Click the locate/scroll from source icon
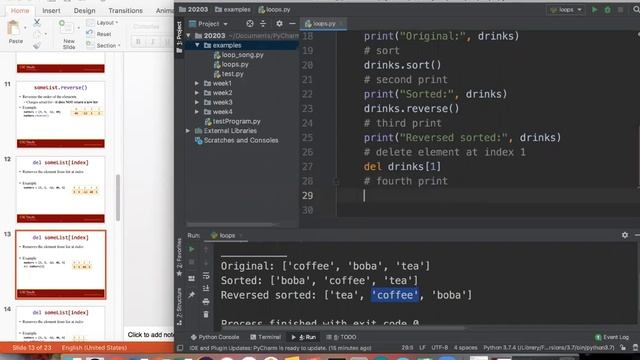 [x=250, y=24]
